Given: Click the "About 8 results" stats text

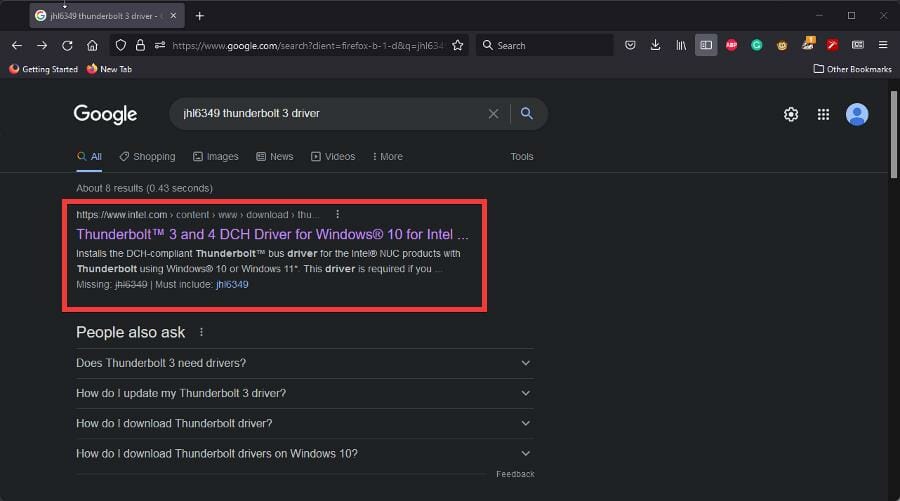Looking at the screenshot, I should click(145, 188).
